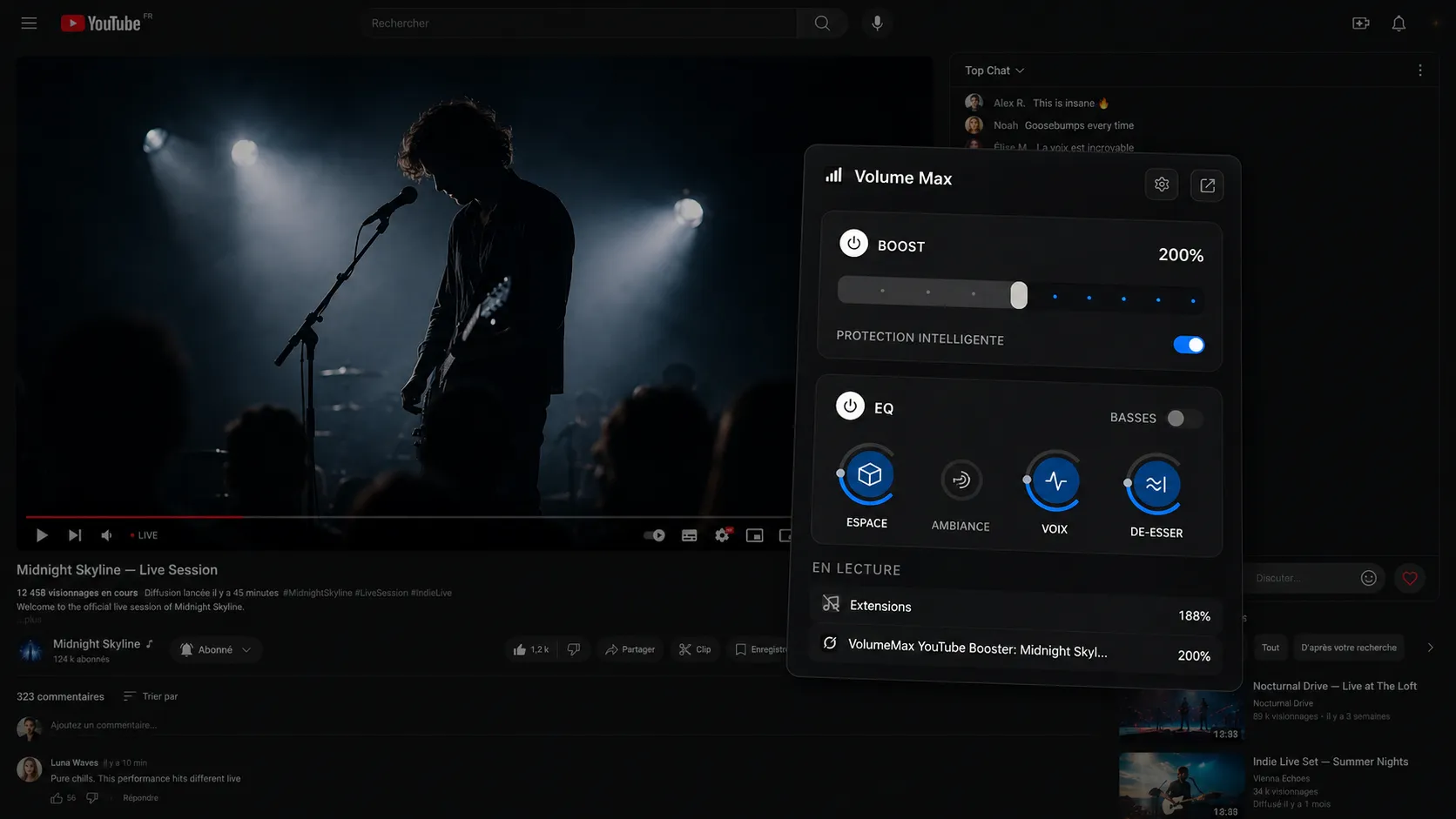Open Volume Max settings gear

(1162, 185)
